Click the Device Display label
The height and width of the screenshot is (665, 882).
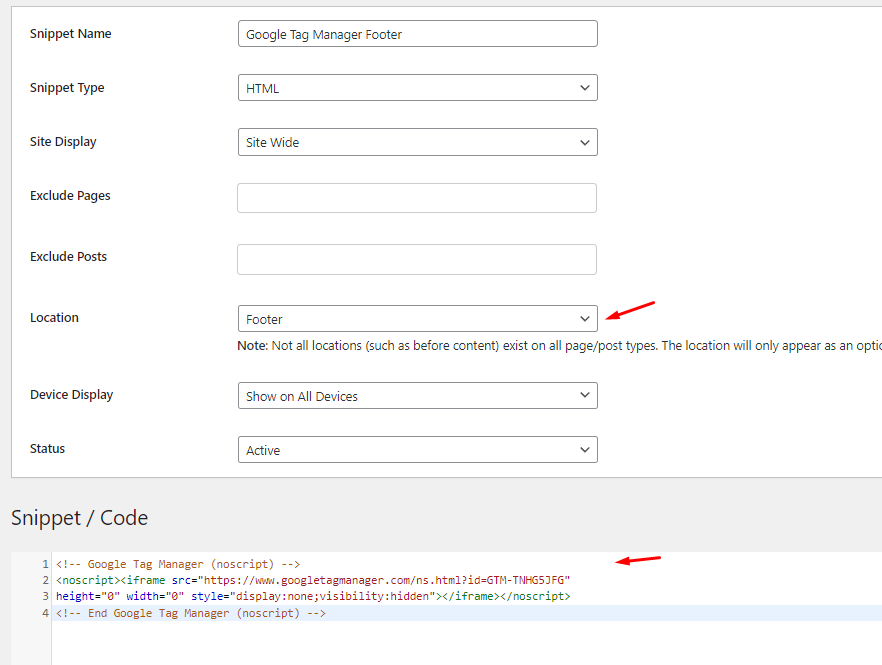[71, 395]
